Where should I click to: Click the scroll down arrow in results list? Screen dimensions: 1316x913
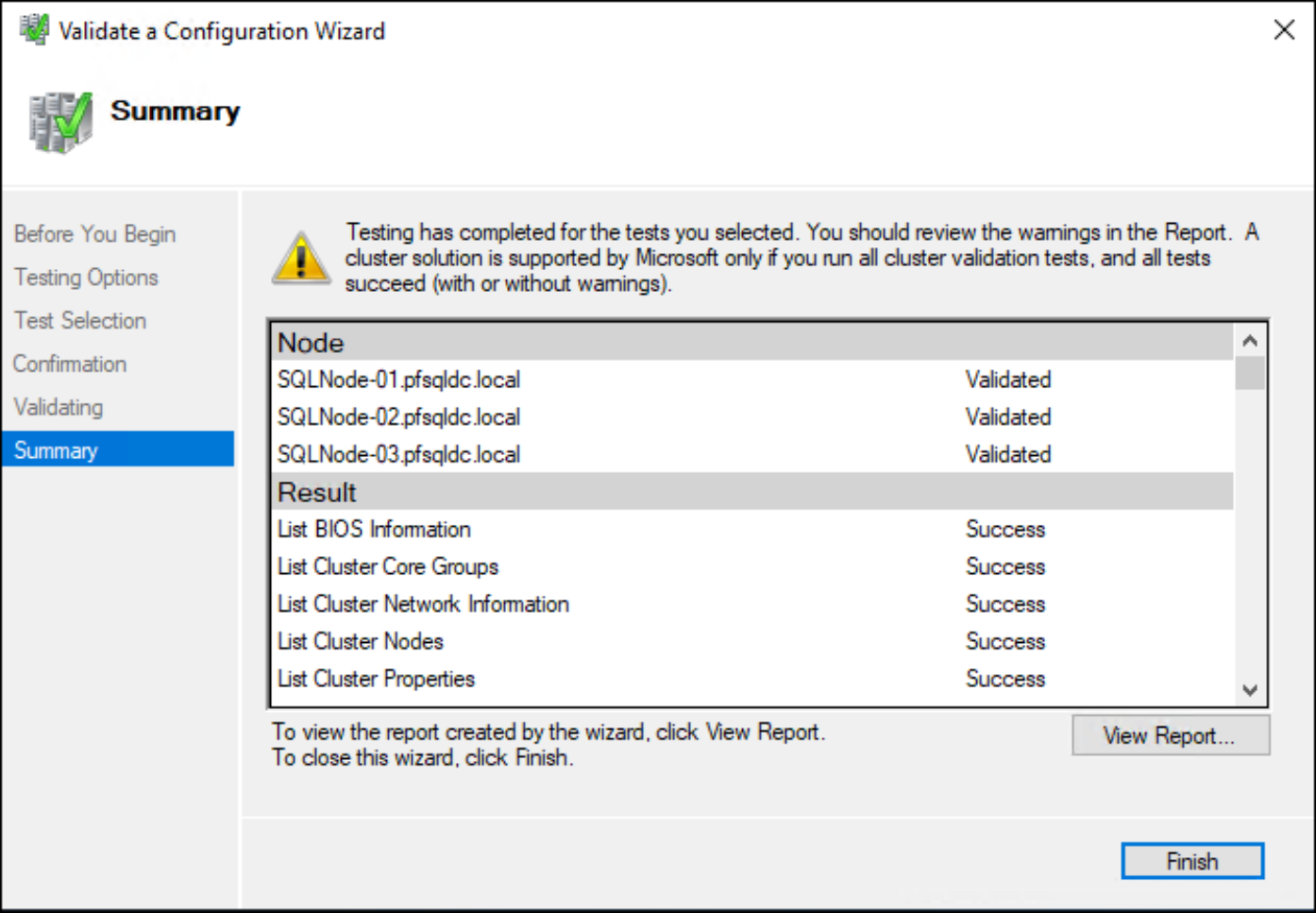pyautogui.click(x=1250, y=690)
